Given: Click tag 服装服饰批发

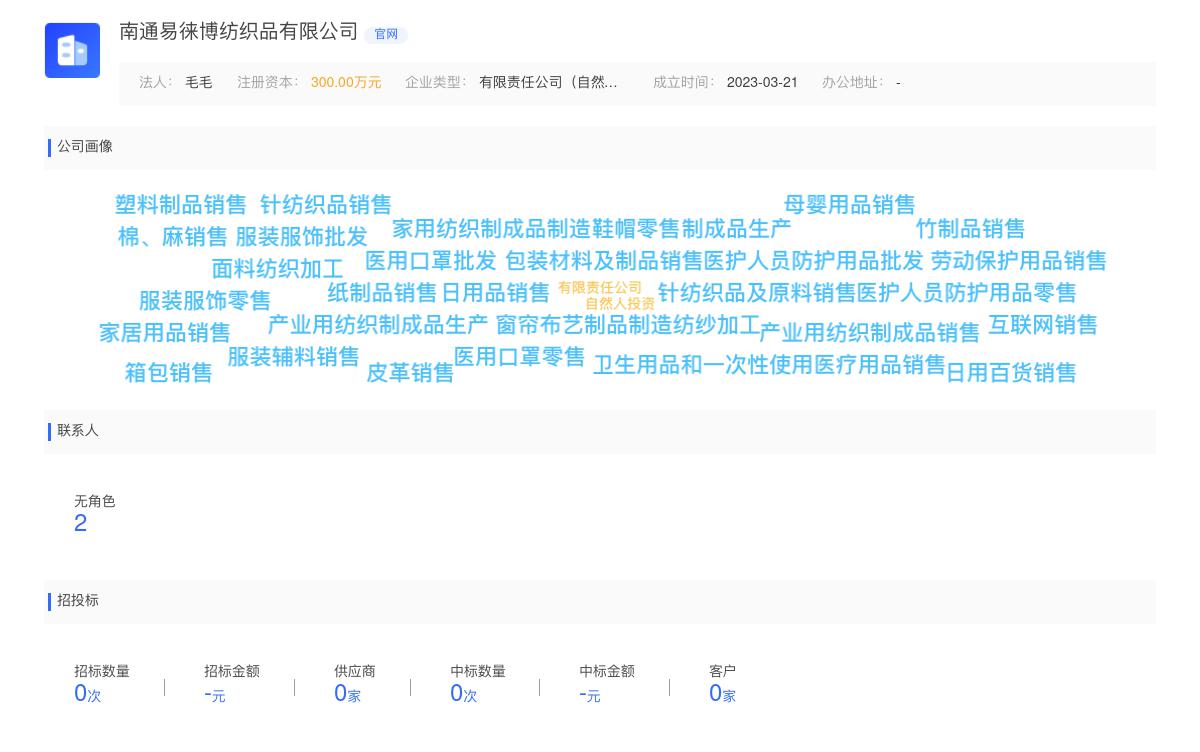Looking at the screenshot, I should coord(302,237).
